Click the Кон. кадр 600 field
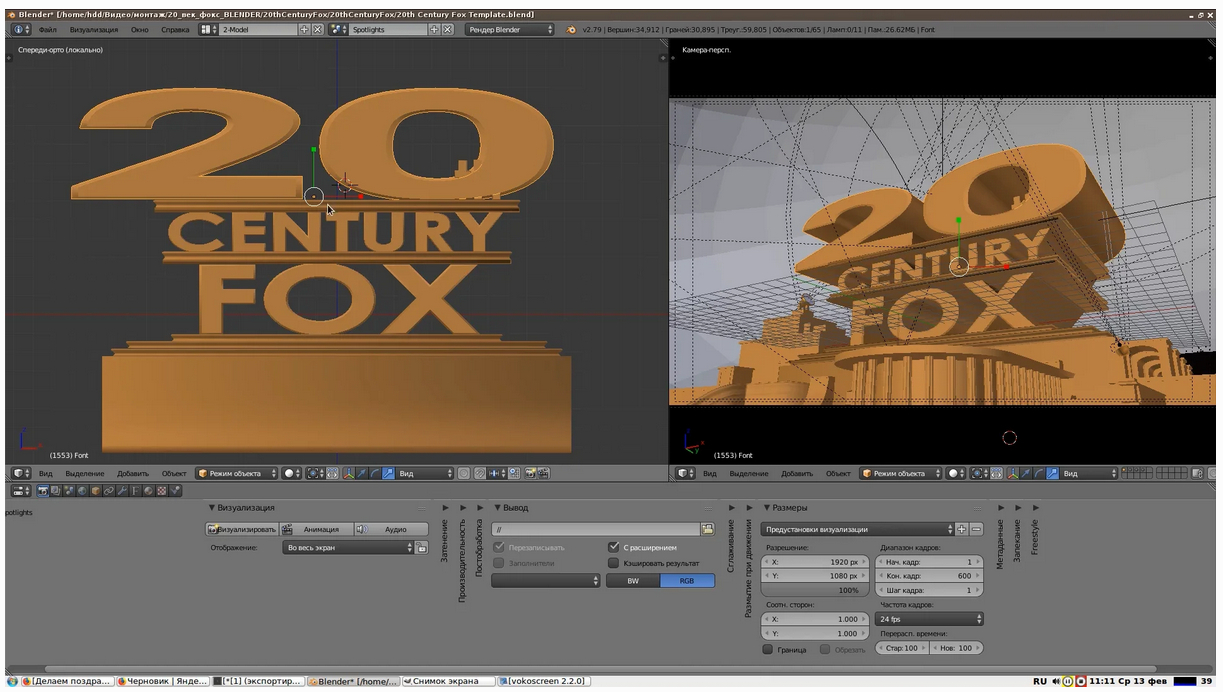The width and height of the screenshot is (1223, 692). tap(930, 576)
